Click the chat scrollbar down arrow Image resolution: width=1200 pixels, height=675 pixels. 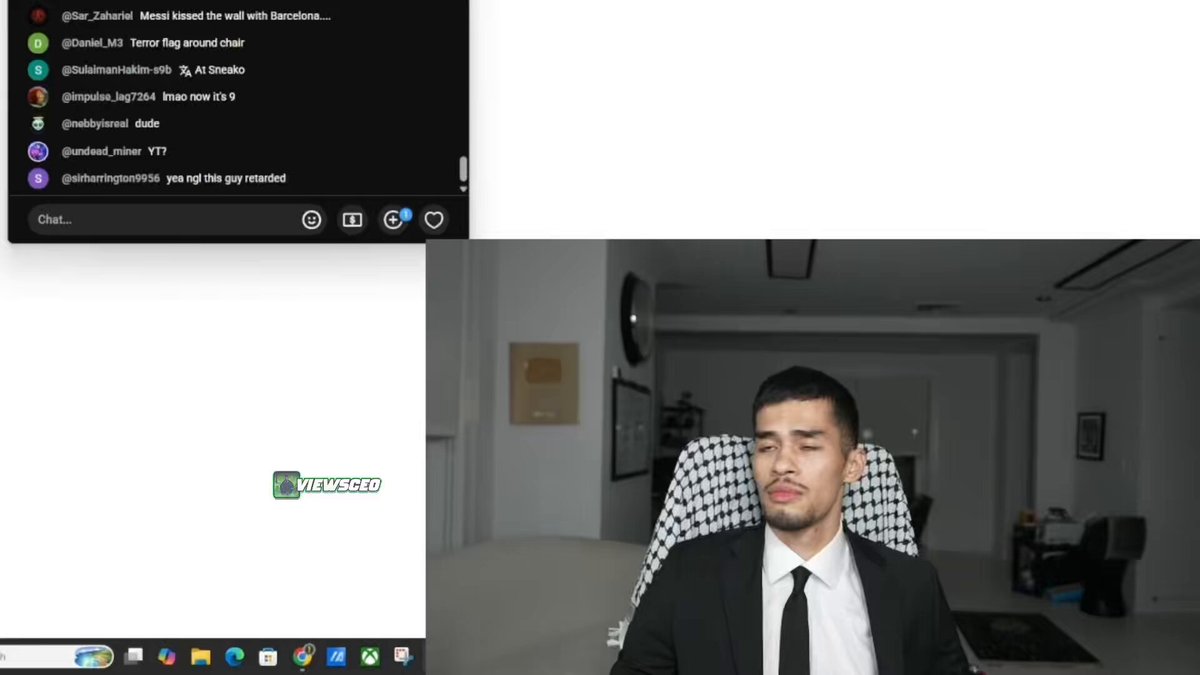pos(463,189)
